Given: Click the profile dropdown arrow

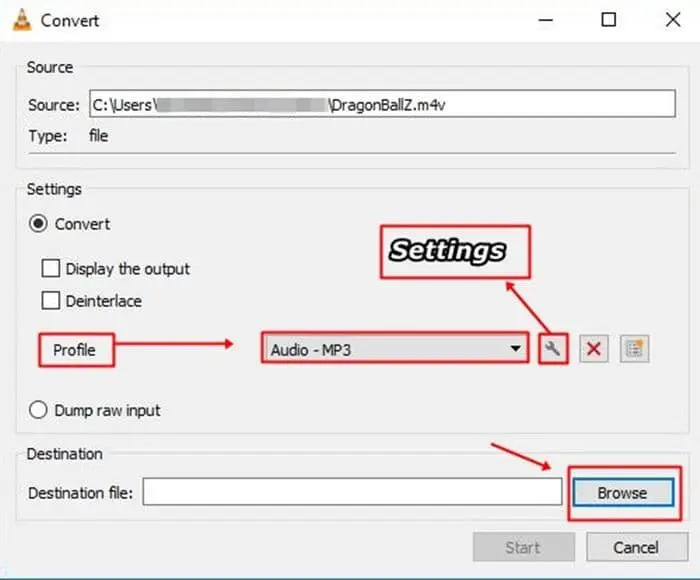Looking at the screenshot, I should pos(516,350).
